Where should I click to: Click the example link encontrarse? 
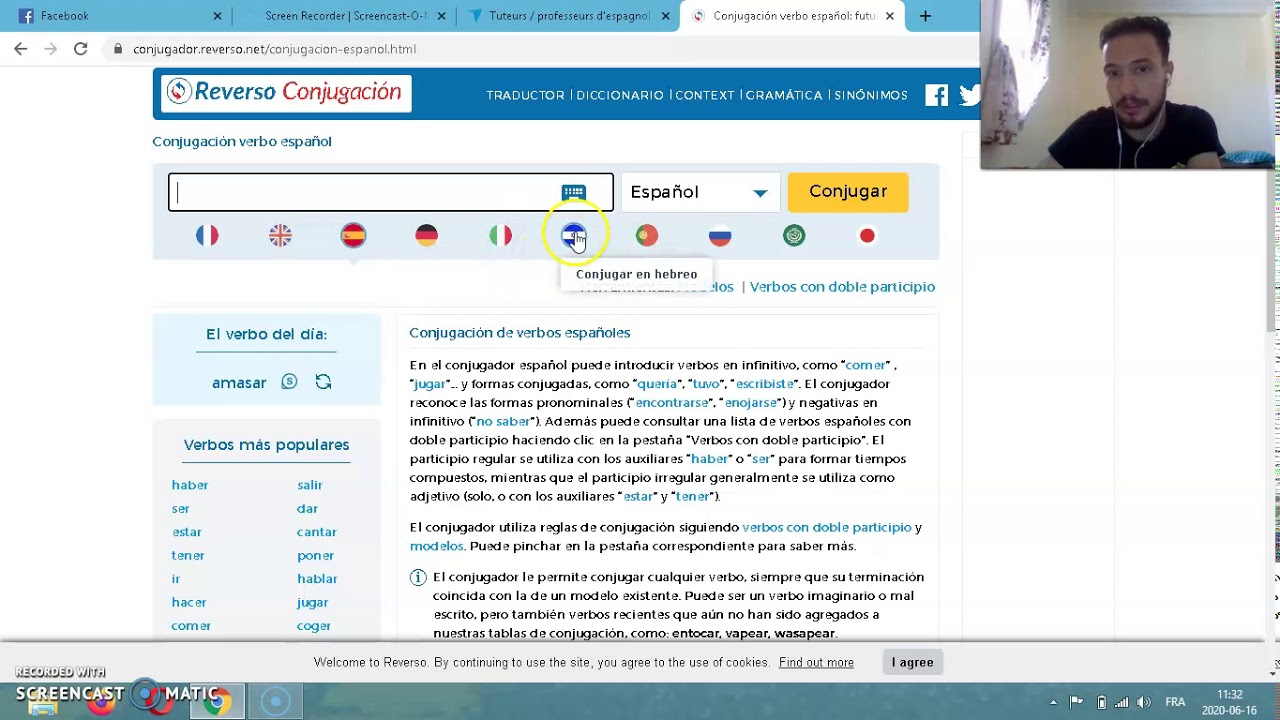click(x=672, y=403)
